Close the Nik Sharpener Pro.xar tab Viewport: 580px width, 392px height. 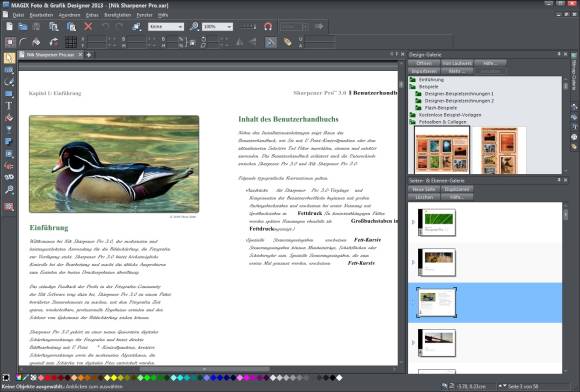click(80, 55)
